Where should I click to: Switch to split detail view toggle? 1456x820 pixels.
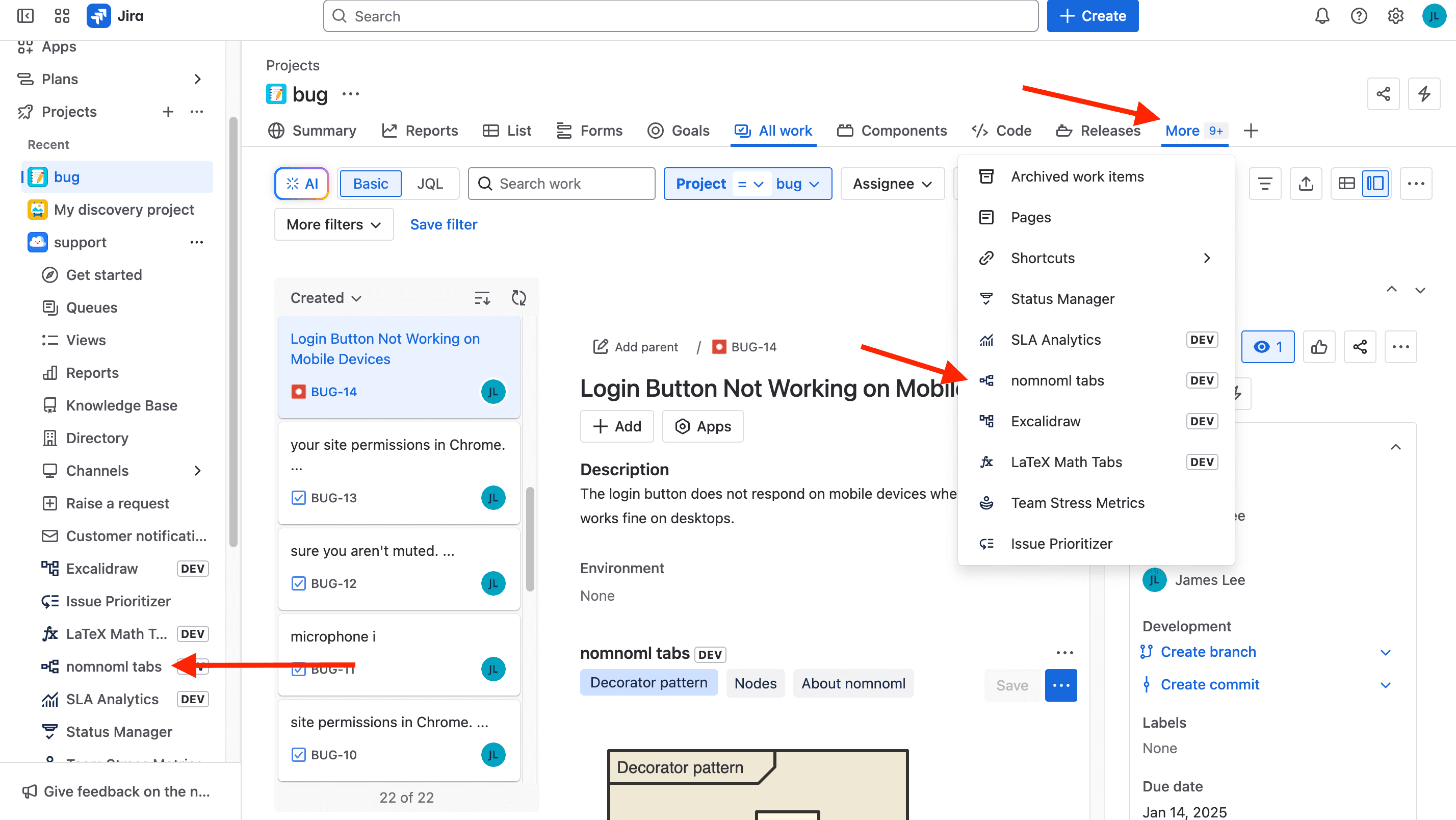[1375, 184]
